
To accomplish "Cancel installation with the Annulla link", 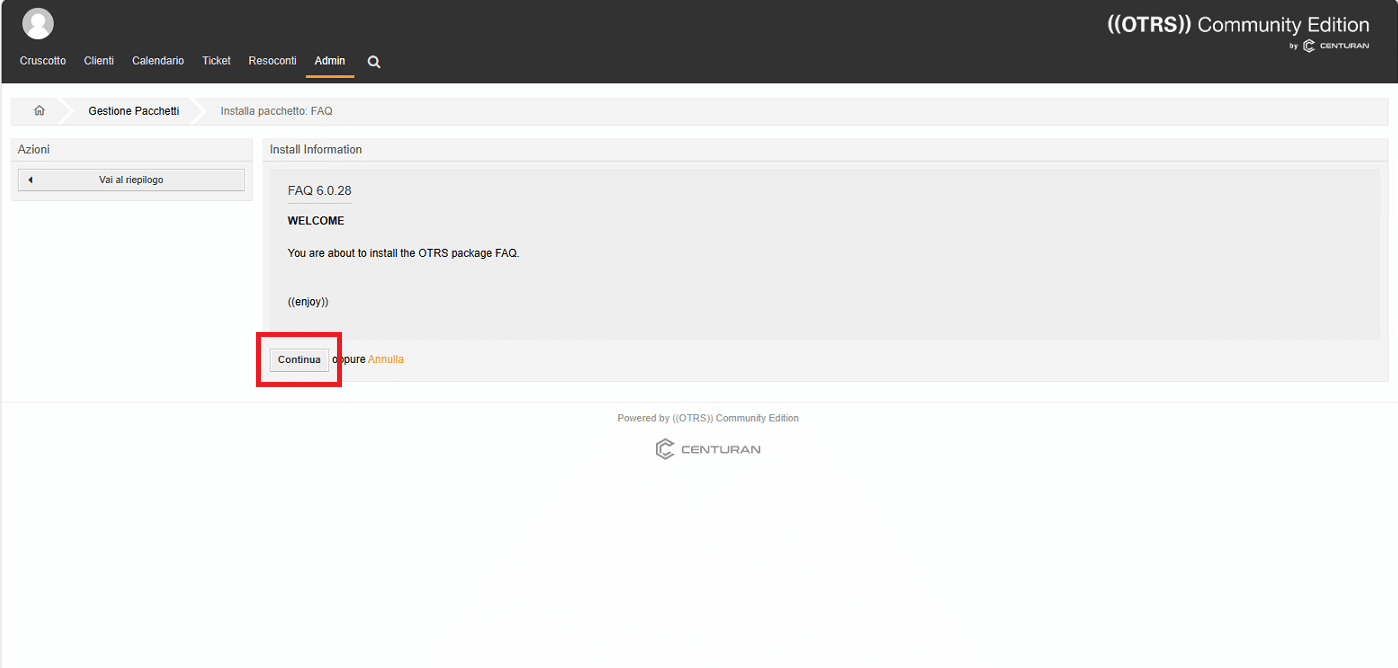I will coord(386,359).
